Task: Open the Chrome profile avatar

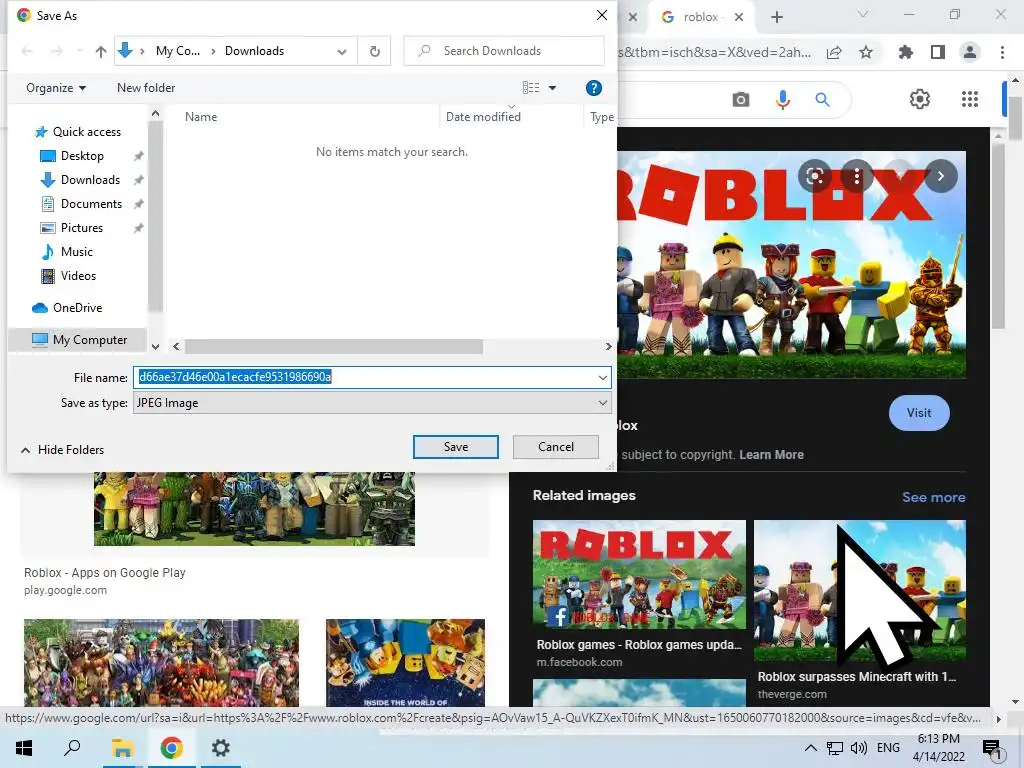Action: pos(970,52)
